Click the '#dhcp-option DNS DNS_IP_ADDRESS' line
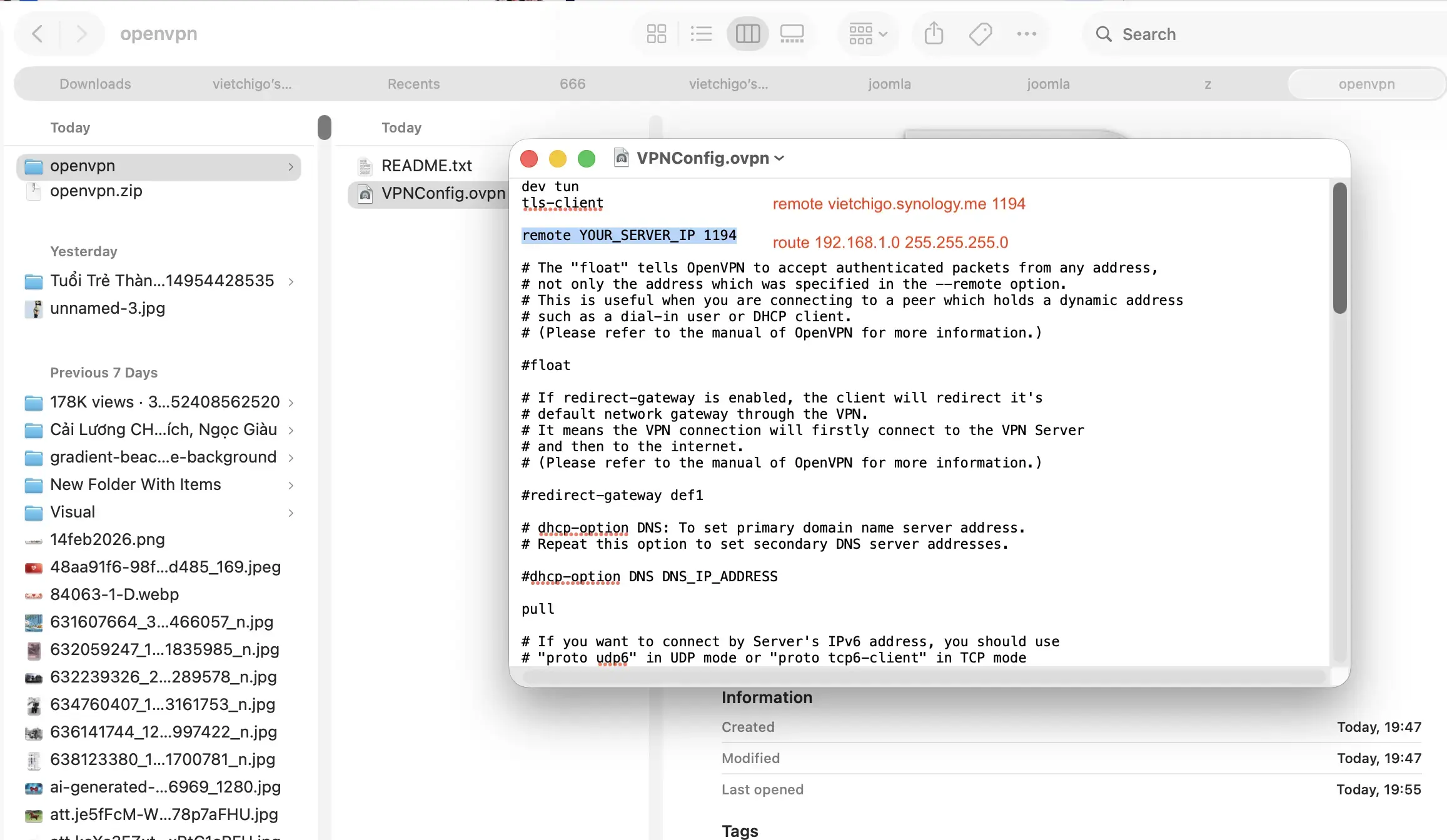Viewport: 1447px width, 840px height. pyautogui.click(x=650, y=577)
